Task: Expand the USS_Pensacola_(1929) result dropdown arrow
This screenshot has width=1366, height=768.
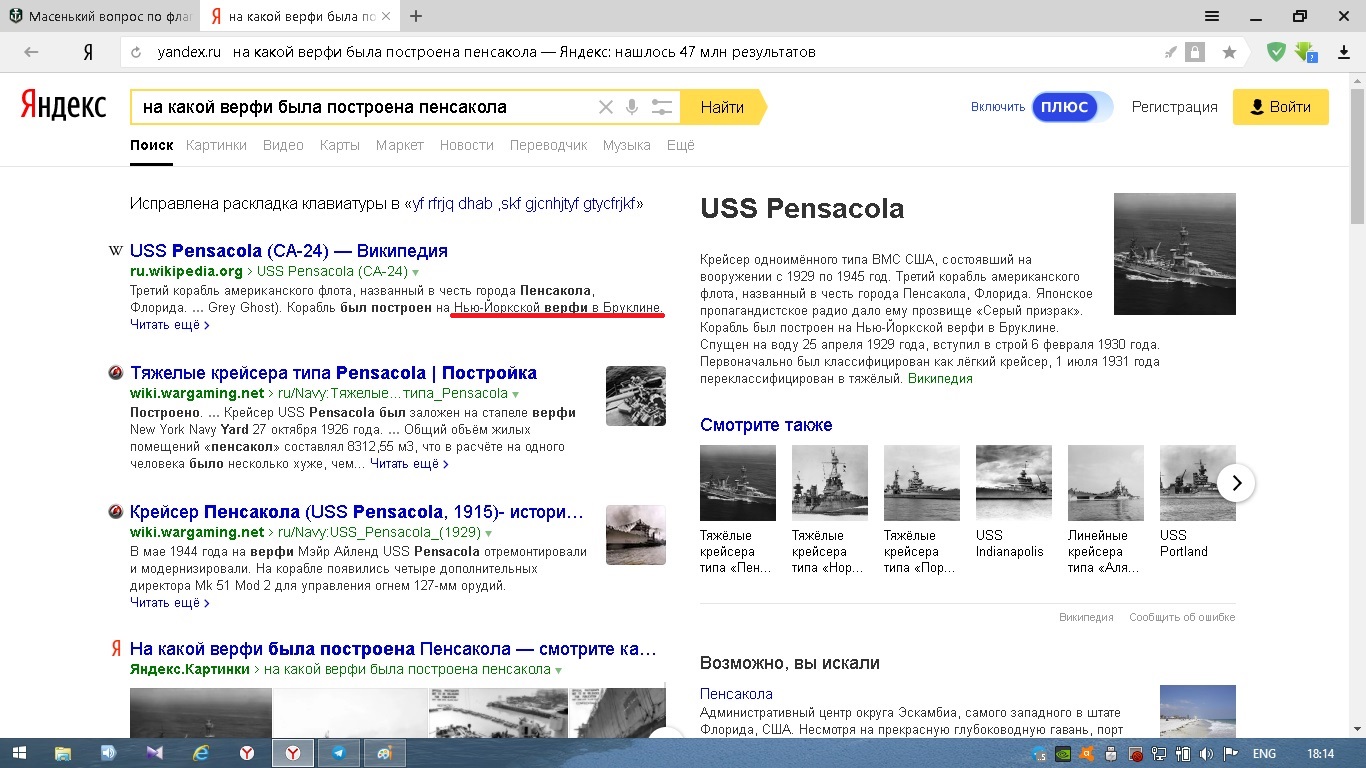Action: 489,533
